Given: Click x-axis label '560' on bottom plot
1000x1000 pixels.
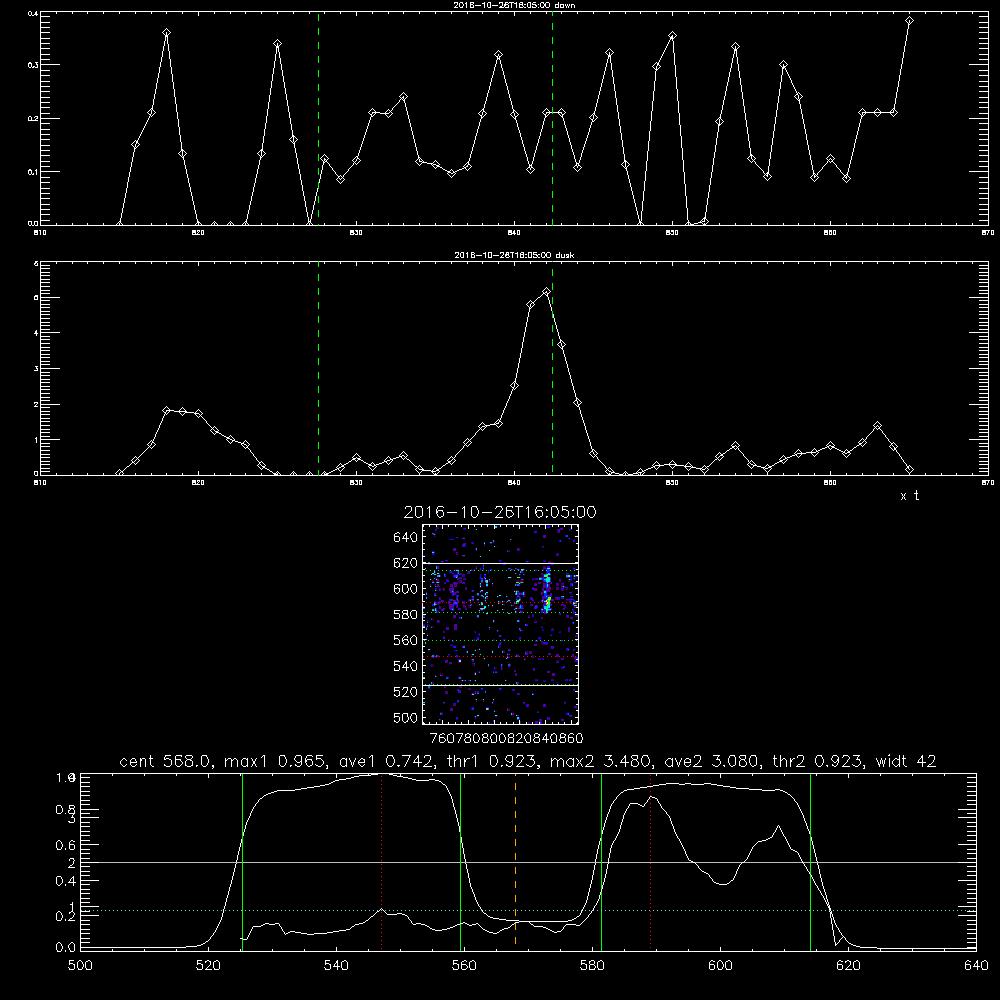Looking at the screenshot, I should 464,966.
